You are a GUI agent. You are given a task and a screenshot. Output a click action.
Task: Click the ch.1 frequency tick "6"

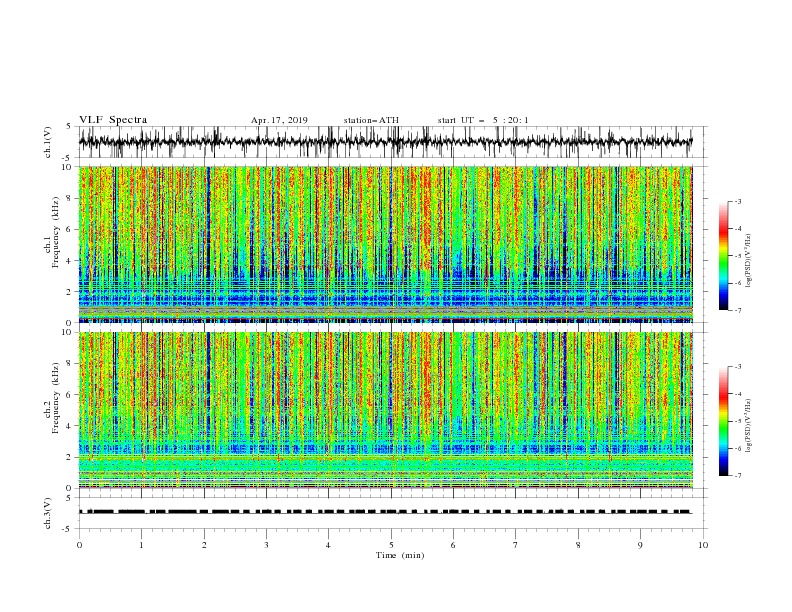tap(70, 229)
